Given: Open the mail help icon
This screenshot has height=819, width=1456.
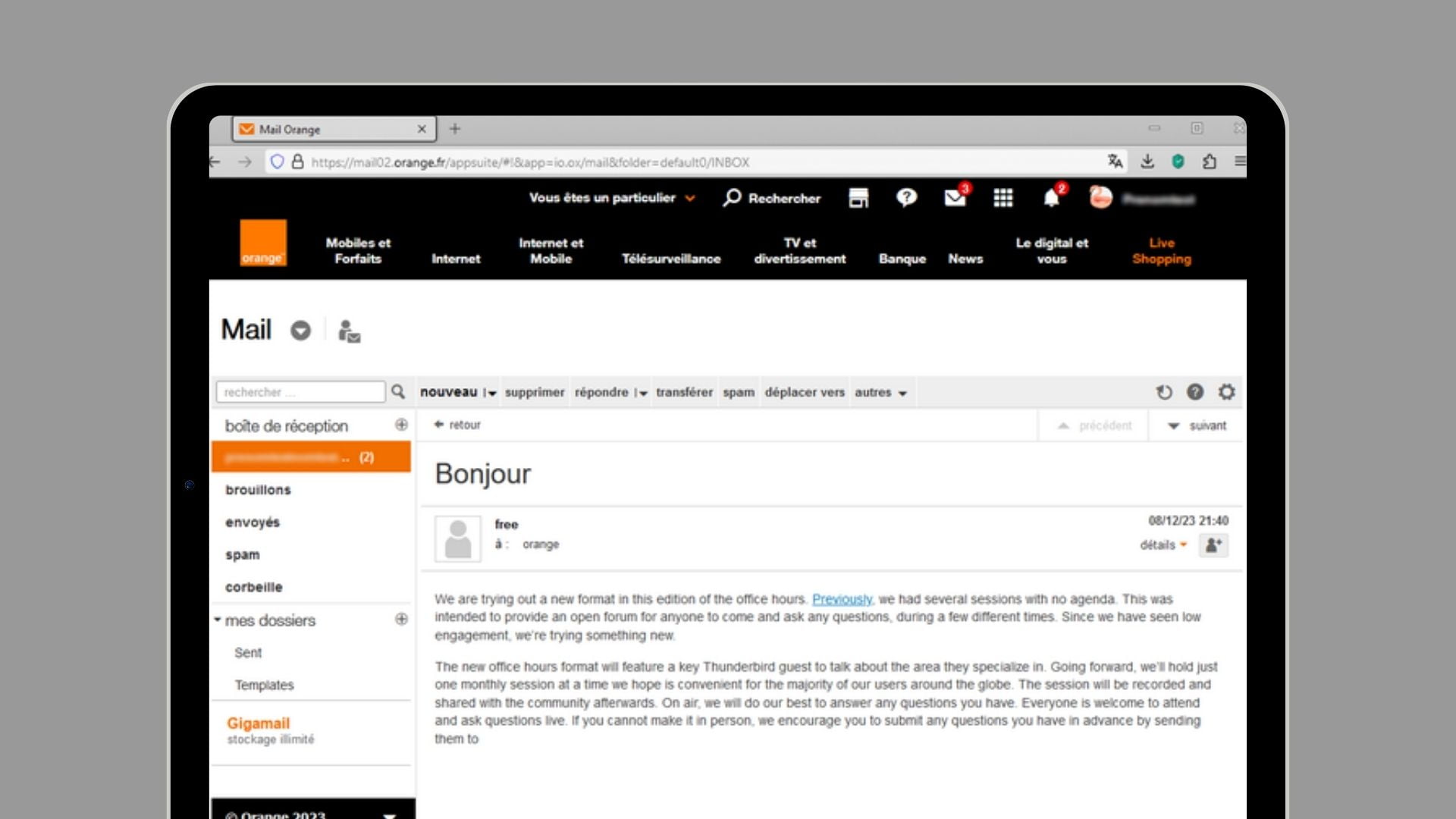Looking at the screenshot, I should (1195, 392).
